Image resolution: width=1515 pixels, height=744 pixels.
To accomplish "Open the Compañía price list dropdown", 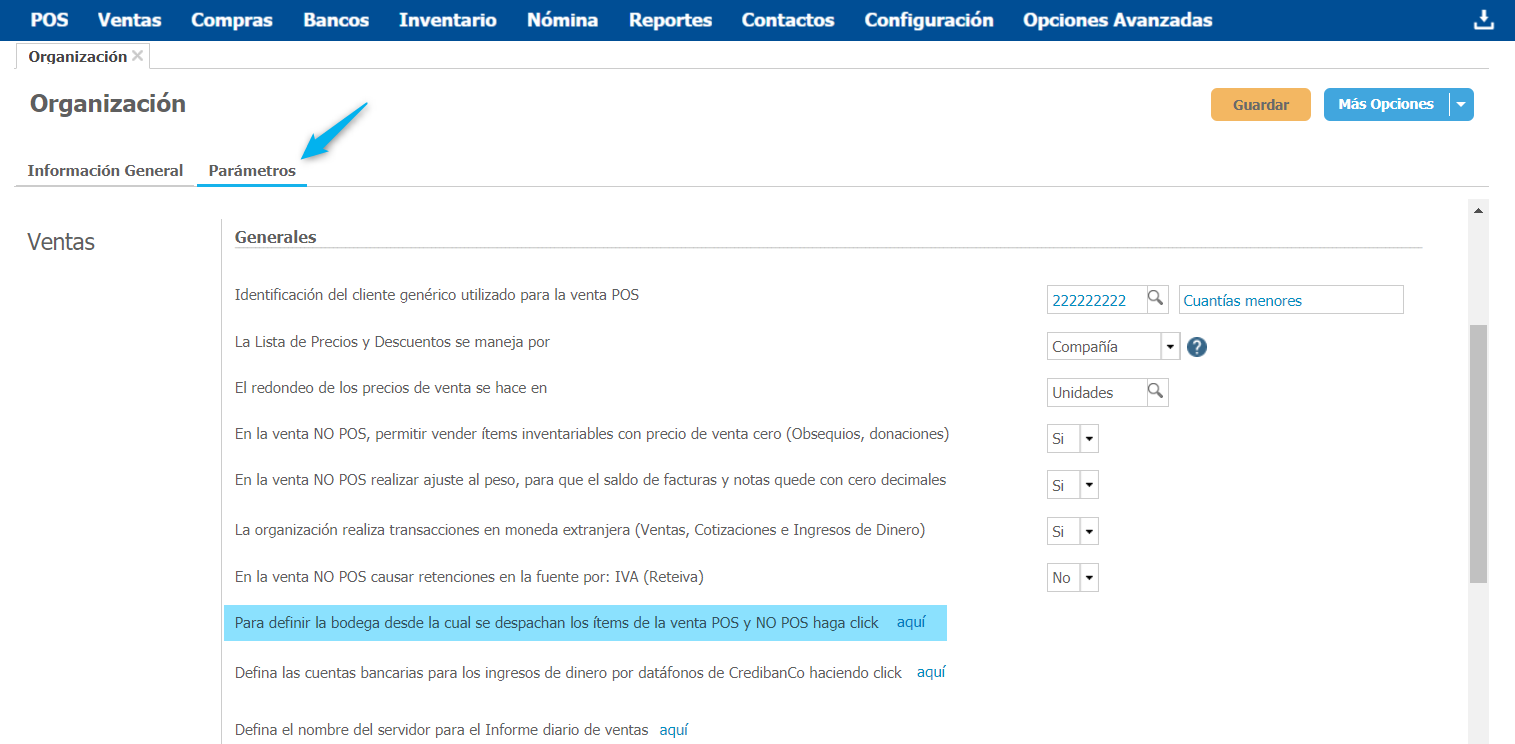I will click(1170, 347).
